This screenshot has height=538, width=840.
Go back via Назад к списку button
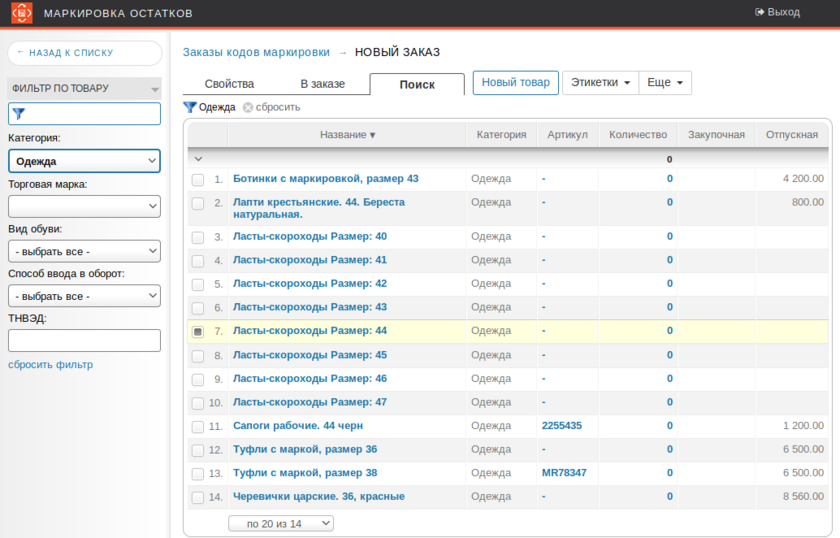(84, 53)
